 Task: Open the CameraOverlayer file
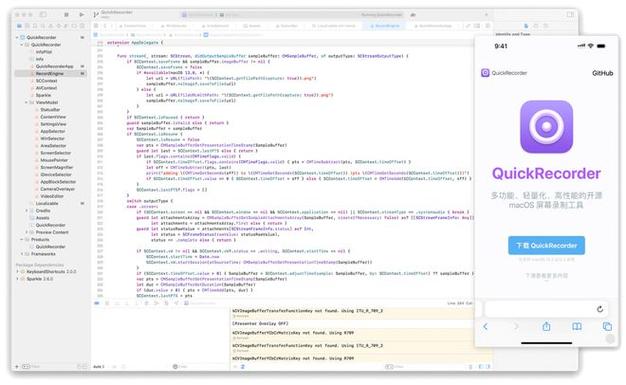(x=57, y=189)
